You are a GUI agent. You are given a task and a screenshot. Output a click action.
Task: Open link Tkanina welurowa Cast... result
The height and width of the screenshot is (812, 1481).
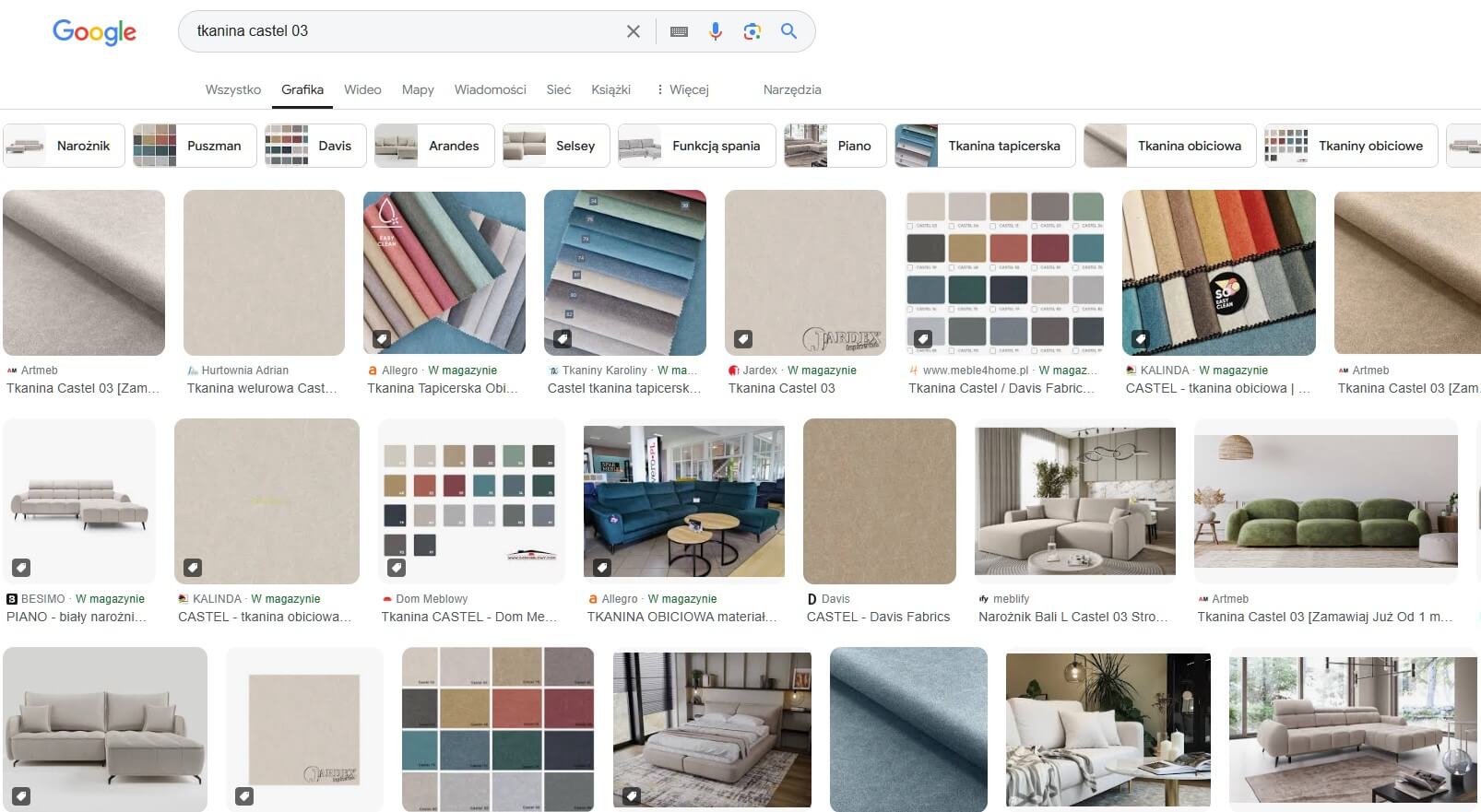point(262,388)
